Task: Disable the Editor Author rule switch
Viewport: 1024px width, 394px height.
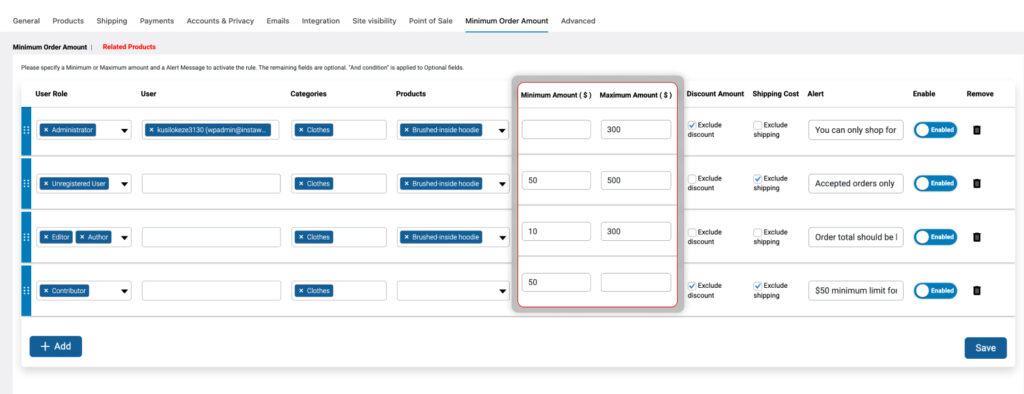Action: click(x=935, y=237)
